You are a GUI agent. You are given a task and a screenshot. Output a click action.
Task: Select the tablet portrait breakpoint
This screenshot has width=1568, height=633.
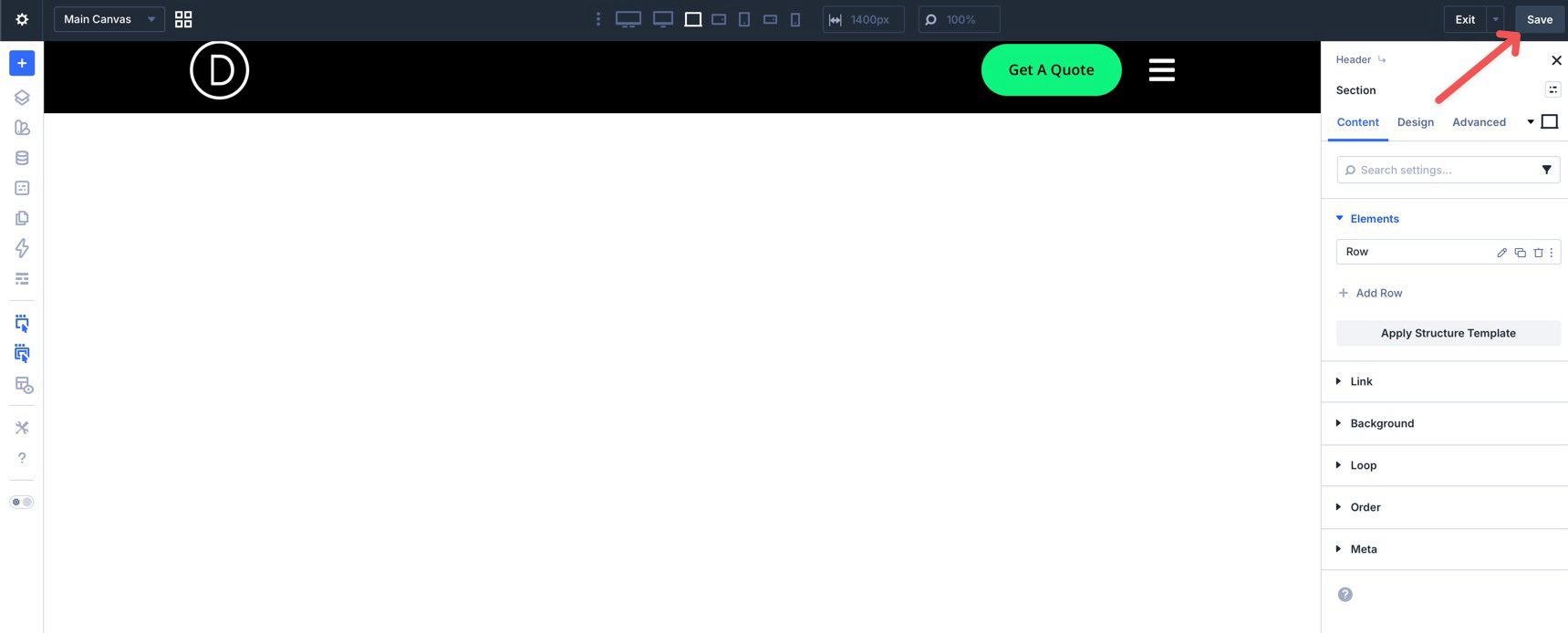744,19
